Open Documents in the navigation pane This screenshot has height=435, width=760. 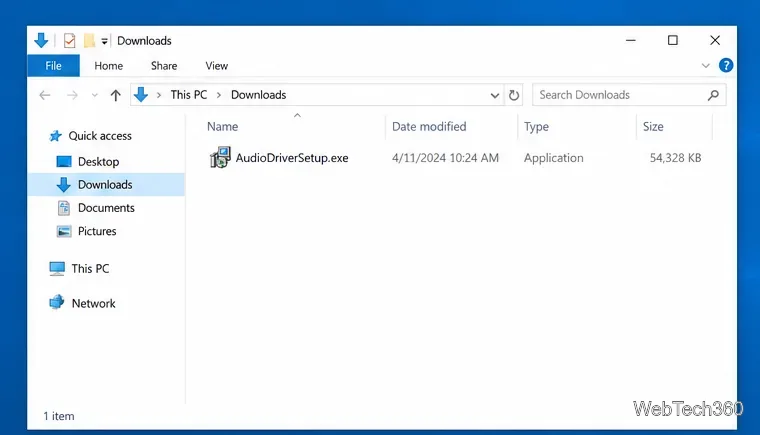[x=106, y=208]
